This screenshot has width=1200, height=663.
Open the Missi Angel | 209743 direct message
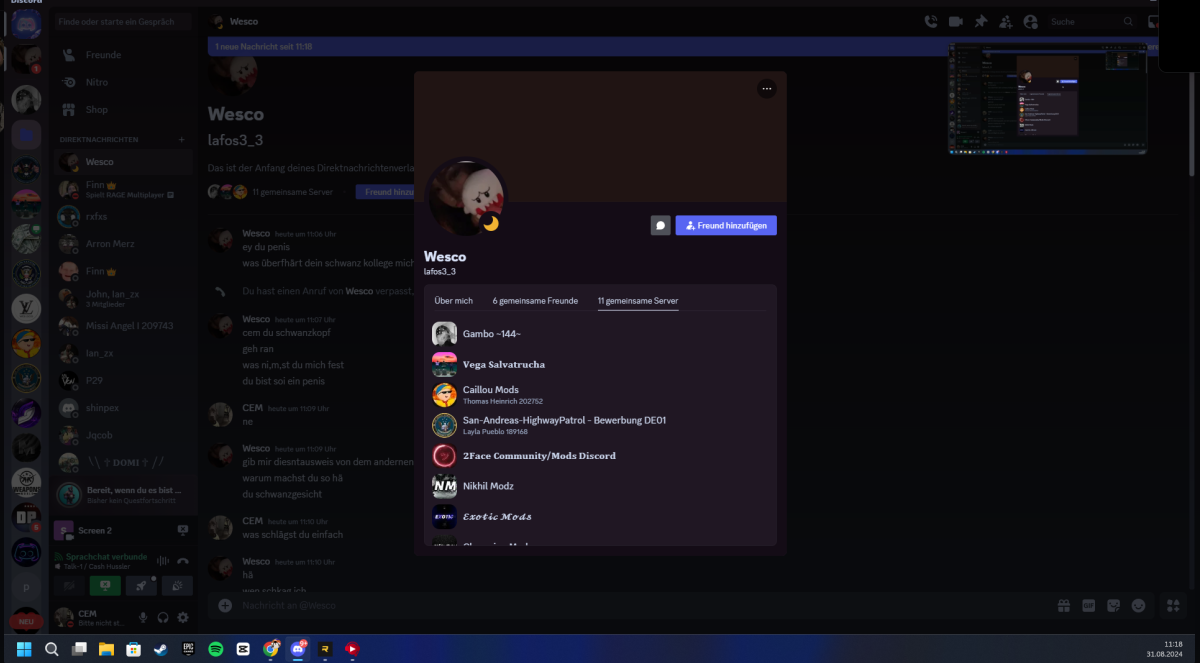(x=124, y=326)
